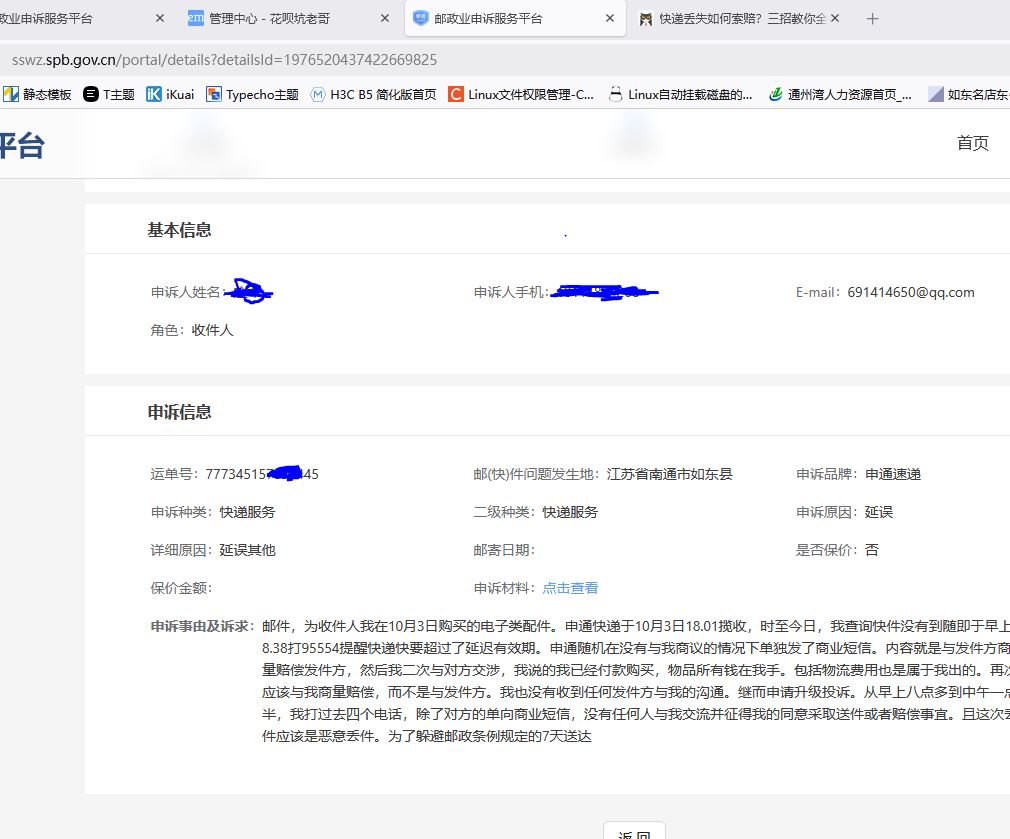Screen dimensions: 1010x839
Task: Open the 静态模板 bookmark
Action: pos(38,95)
